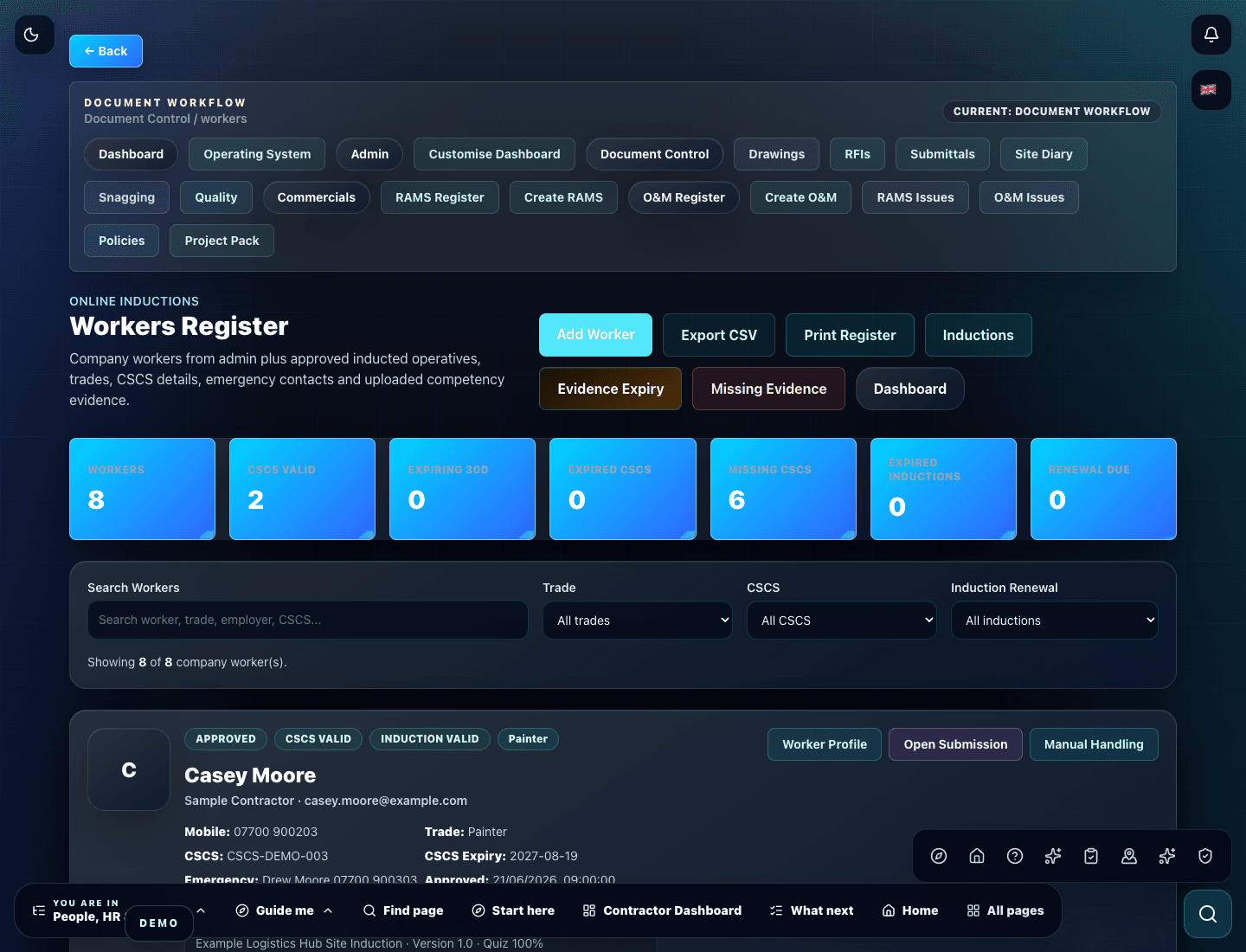Open the Dashboard workflow tab
This screenshot has width=1246, height=952.
tap(131, 154)
